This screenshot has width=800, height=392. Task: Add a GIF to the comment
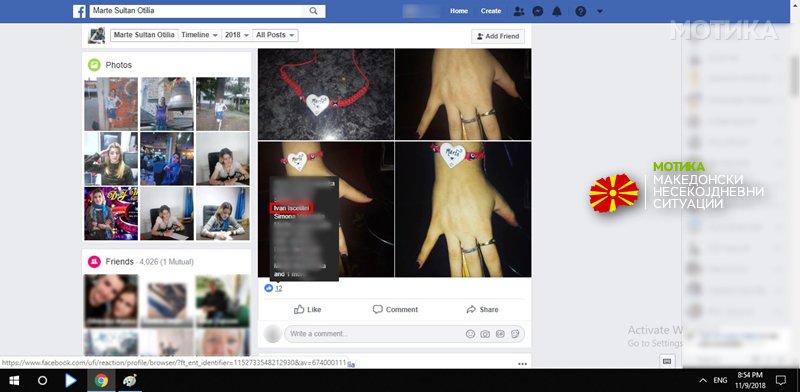click(500, 334)
